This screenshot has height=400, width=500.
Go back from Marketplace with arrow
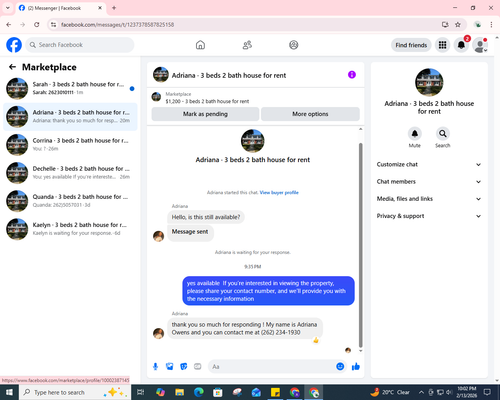[12, 67]
